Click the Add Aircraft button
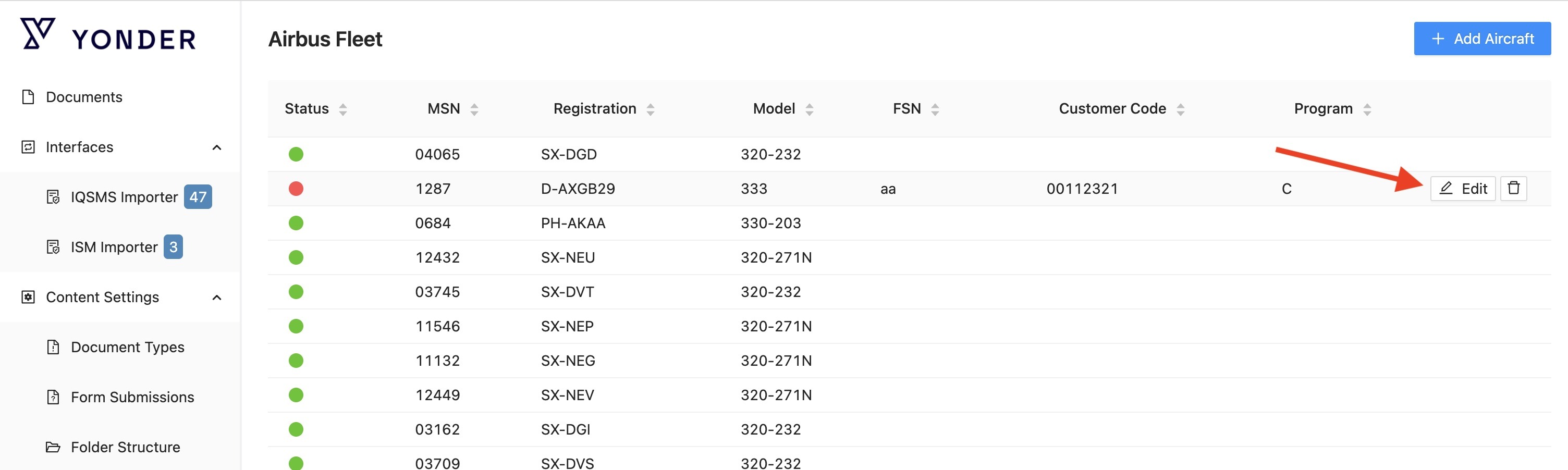The image size is (1568, 470). (1481, 39)
